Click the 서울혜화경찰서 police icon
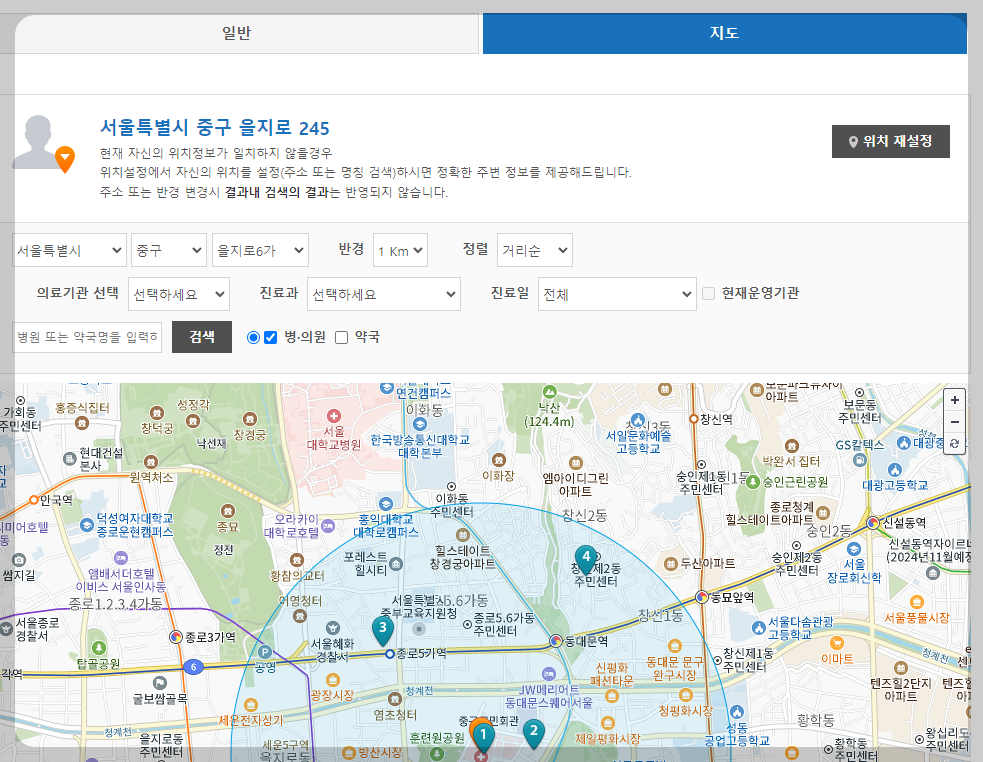This screenshot has height=762, width=983. (333, 627)
